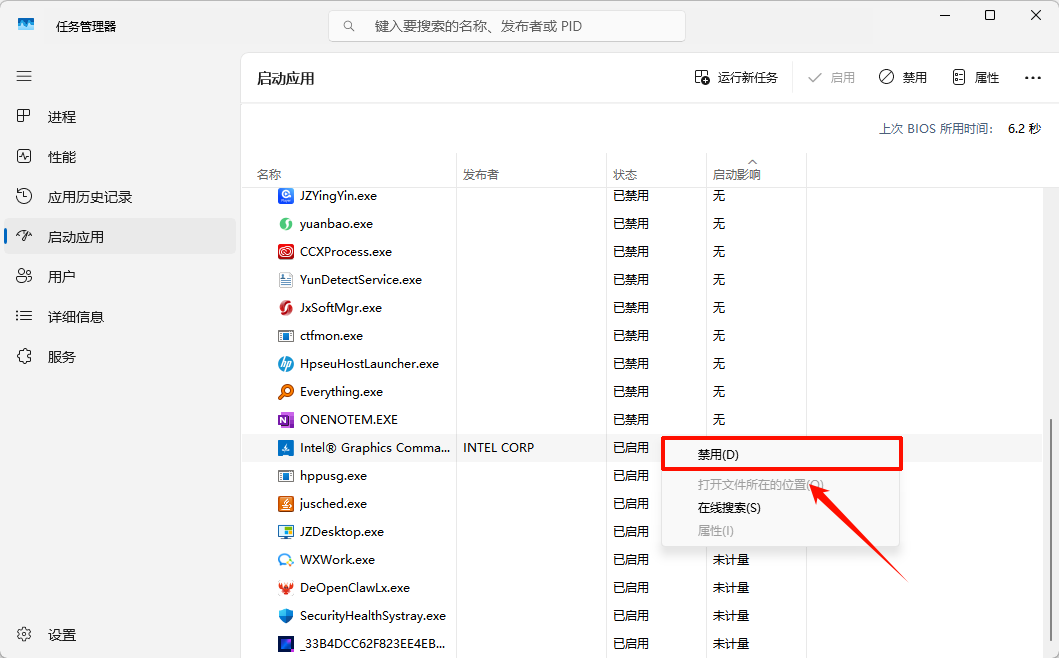Select the YunDetectService.exe name
This screenshot has width=1059, height=658.
(x=361, y=280)
